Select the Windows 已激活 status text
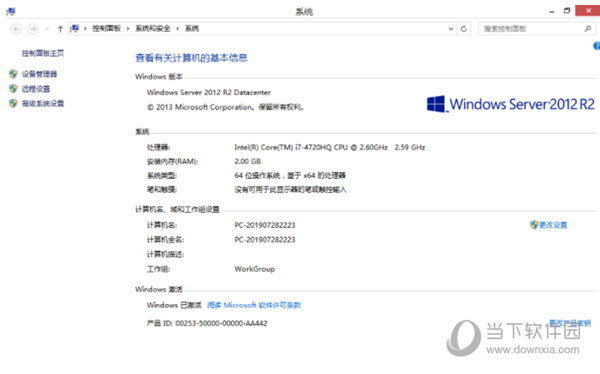Image resolution: width=600 pixels, height=374 pixels. (174, 305)
